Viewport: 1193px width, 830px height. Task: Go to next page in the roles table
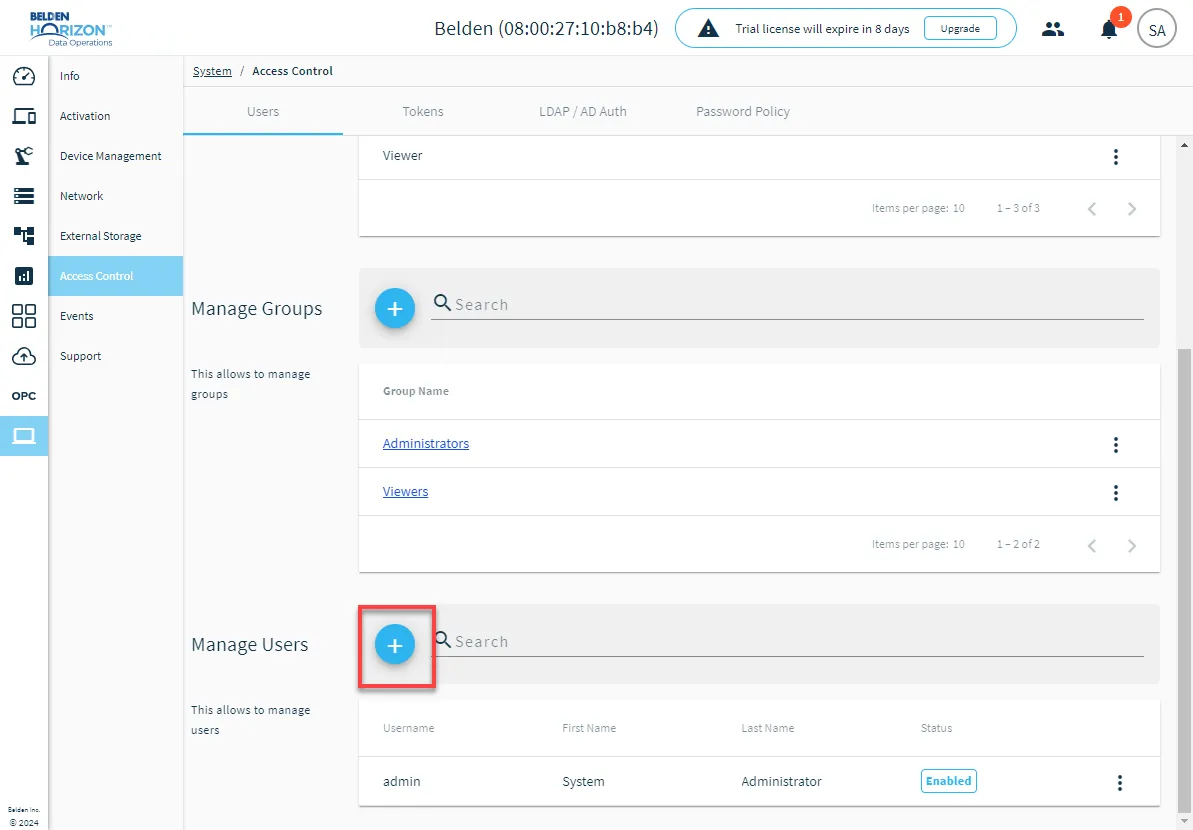(x=1132, y=208)
